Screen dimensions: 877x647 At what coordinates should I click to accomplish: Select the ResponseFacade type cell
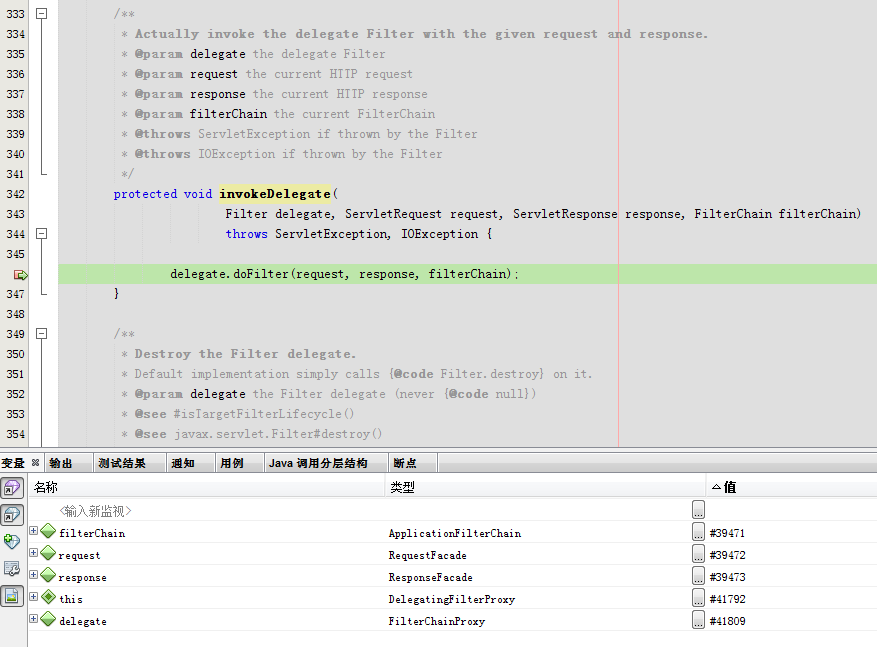click(431, 577)
